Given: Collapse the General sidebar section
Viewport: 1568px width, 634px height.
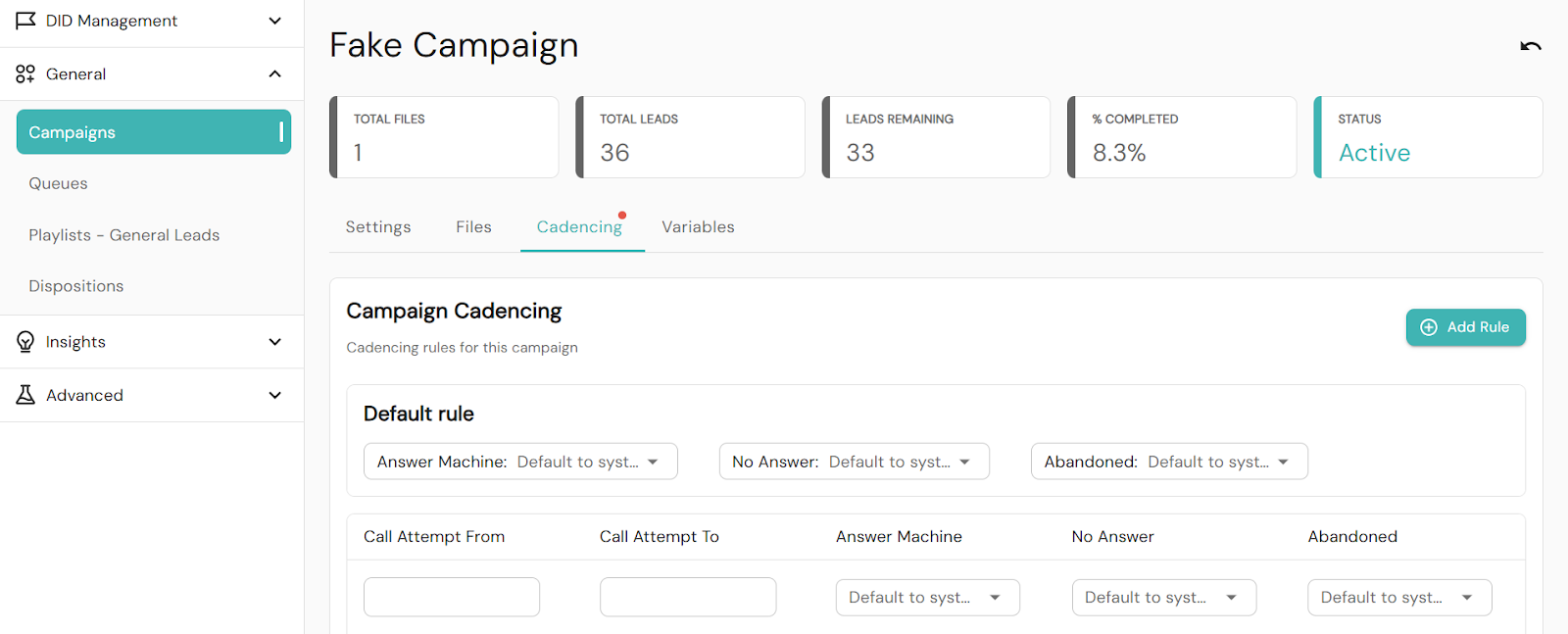Looking at the screenshot, I should coord(275,73).
